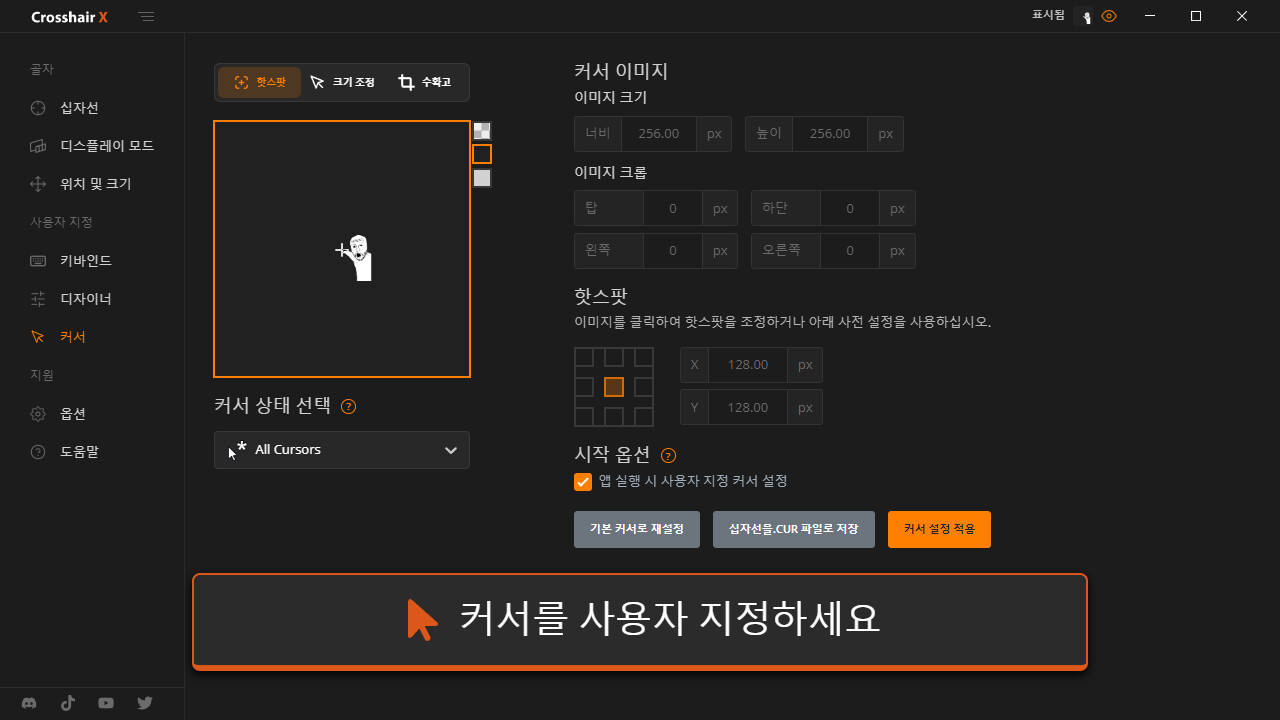Collapse sidebar using hamburger menu icon
This screenshot has width=1280, height=720.
click(147, 17)
